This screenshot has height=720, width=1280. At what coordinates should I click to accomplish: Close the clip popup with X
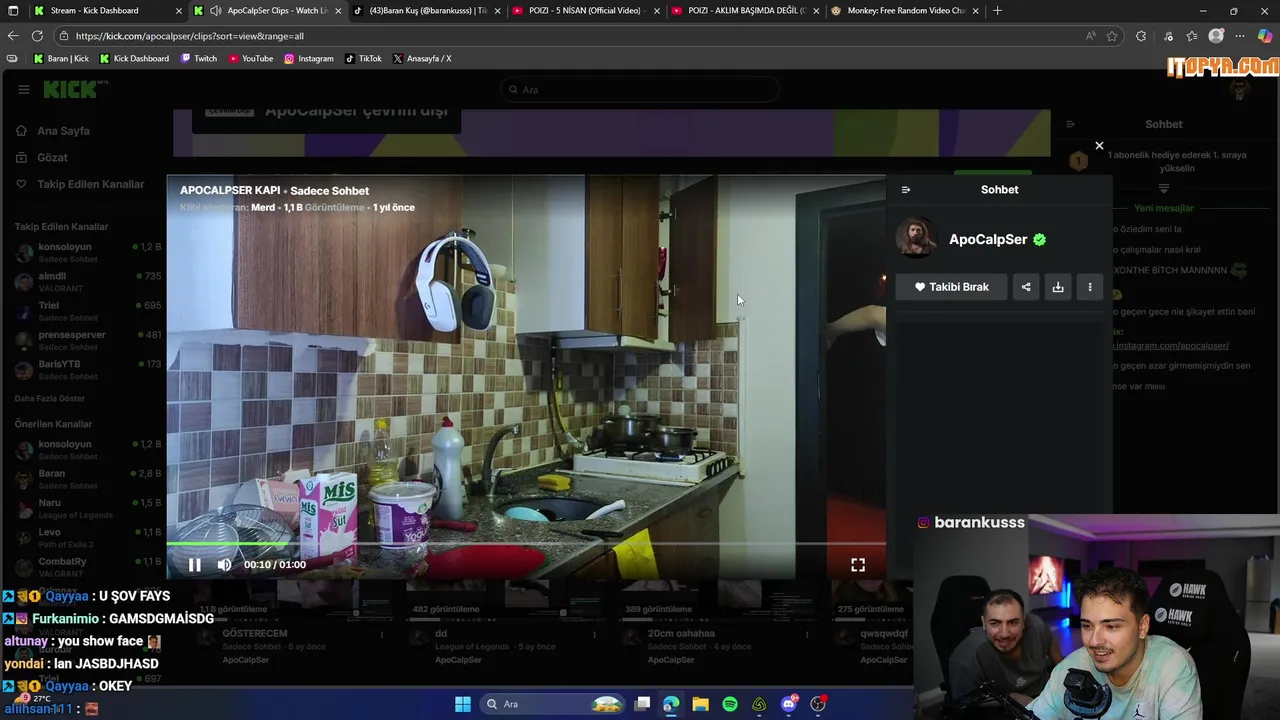tap(1099, 146)
